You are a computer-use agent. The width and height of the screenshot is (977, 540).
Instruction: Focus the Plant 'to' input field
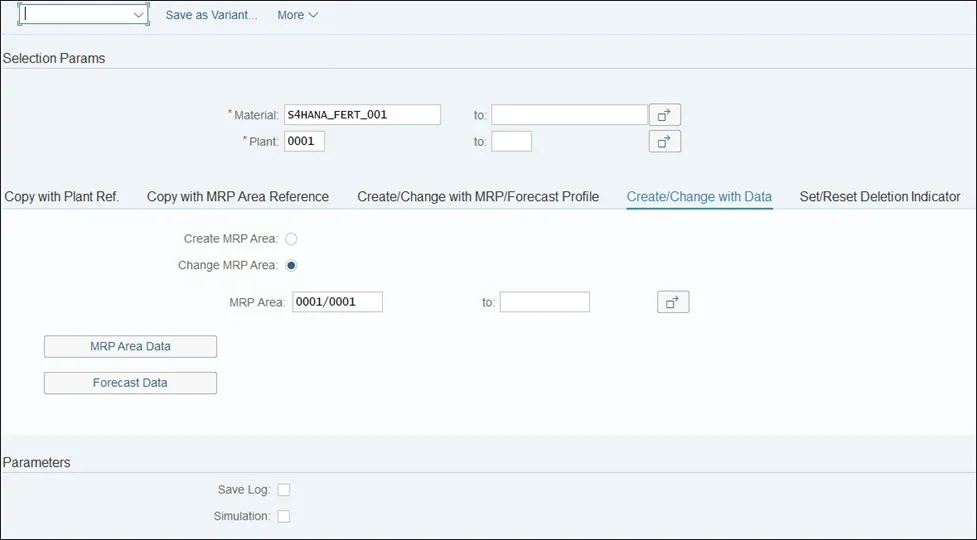511,142
